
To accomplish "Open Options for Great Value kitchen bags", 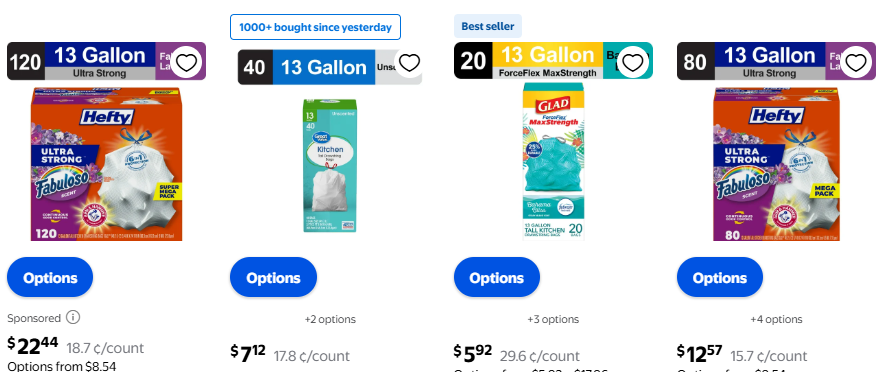I will tap(273, 277).
